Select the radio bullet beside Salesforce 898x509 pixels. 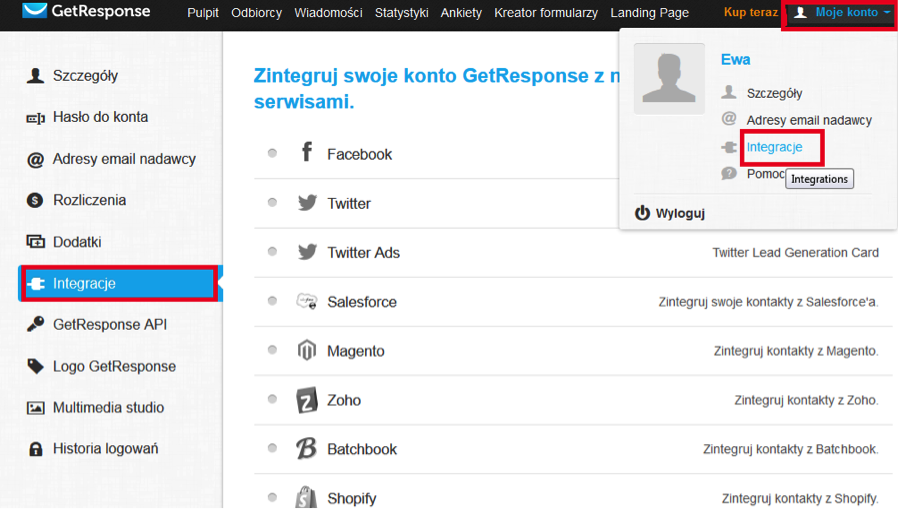tap(273, 301)
